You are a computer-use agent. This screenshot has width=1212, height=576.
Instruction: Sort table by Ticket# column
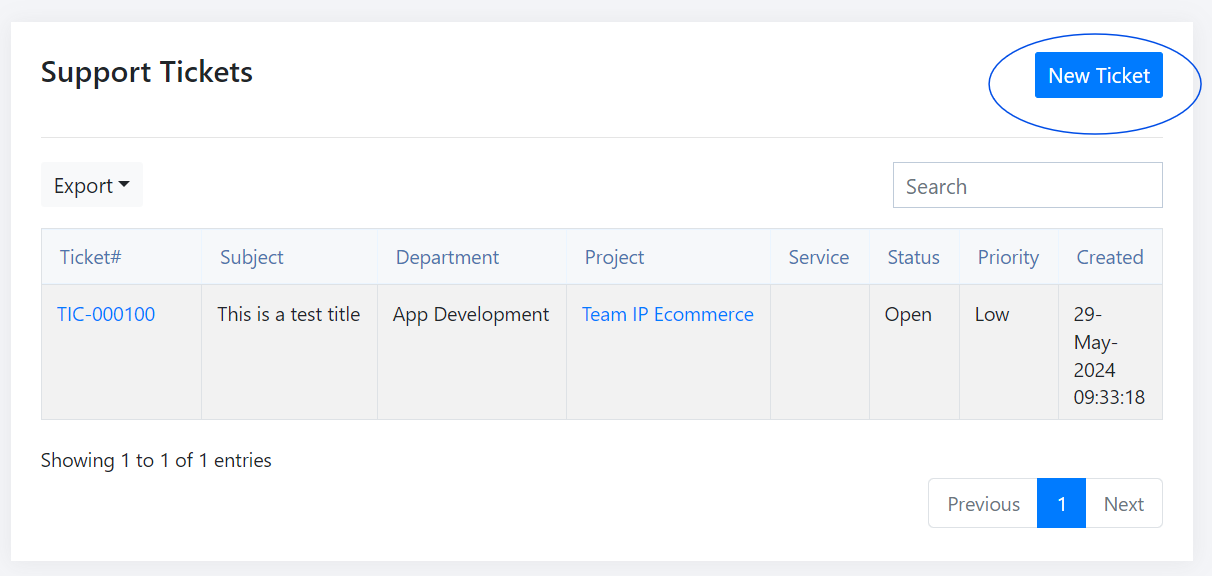(x=90, y=257)
